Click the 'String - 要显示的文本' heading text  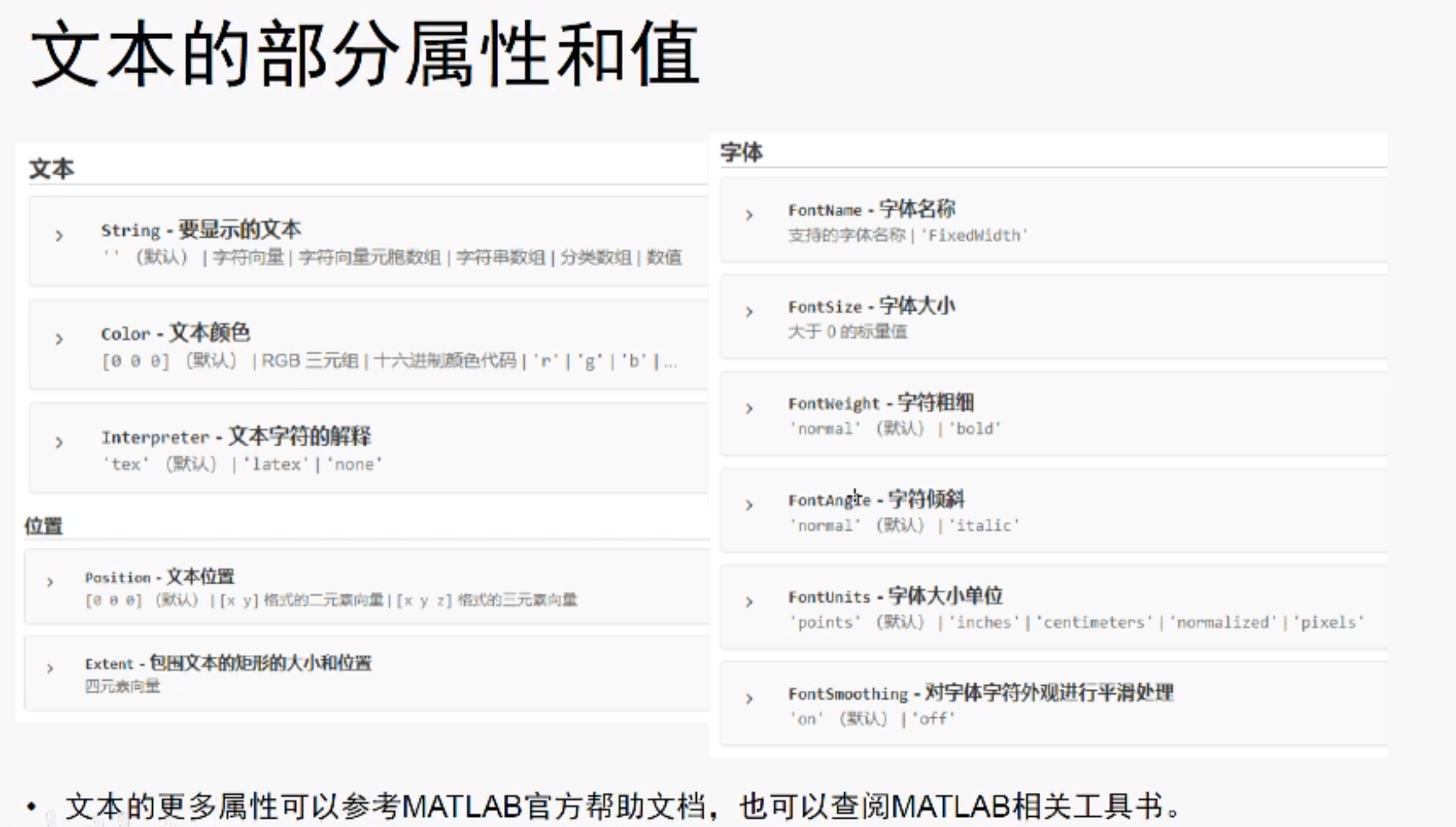[x=200, y=229]
